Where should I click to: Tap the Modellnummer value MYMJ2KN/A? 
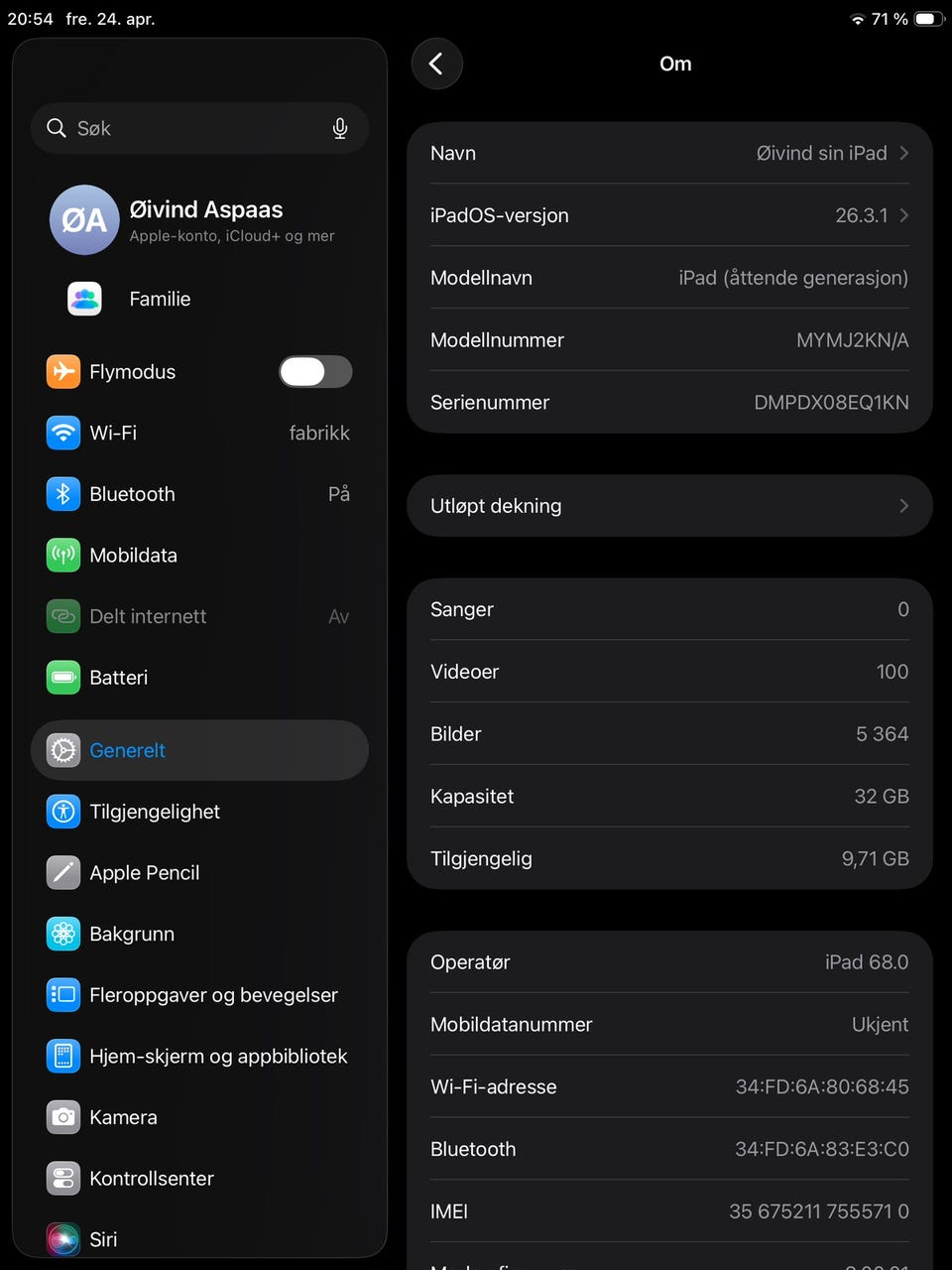click(x=852, y=340)
